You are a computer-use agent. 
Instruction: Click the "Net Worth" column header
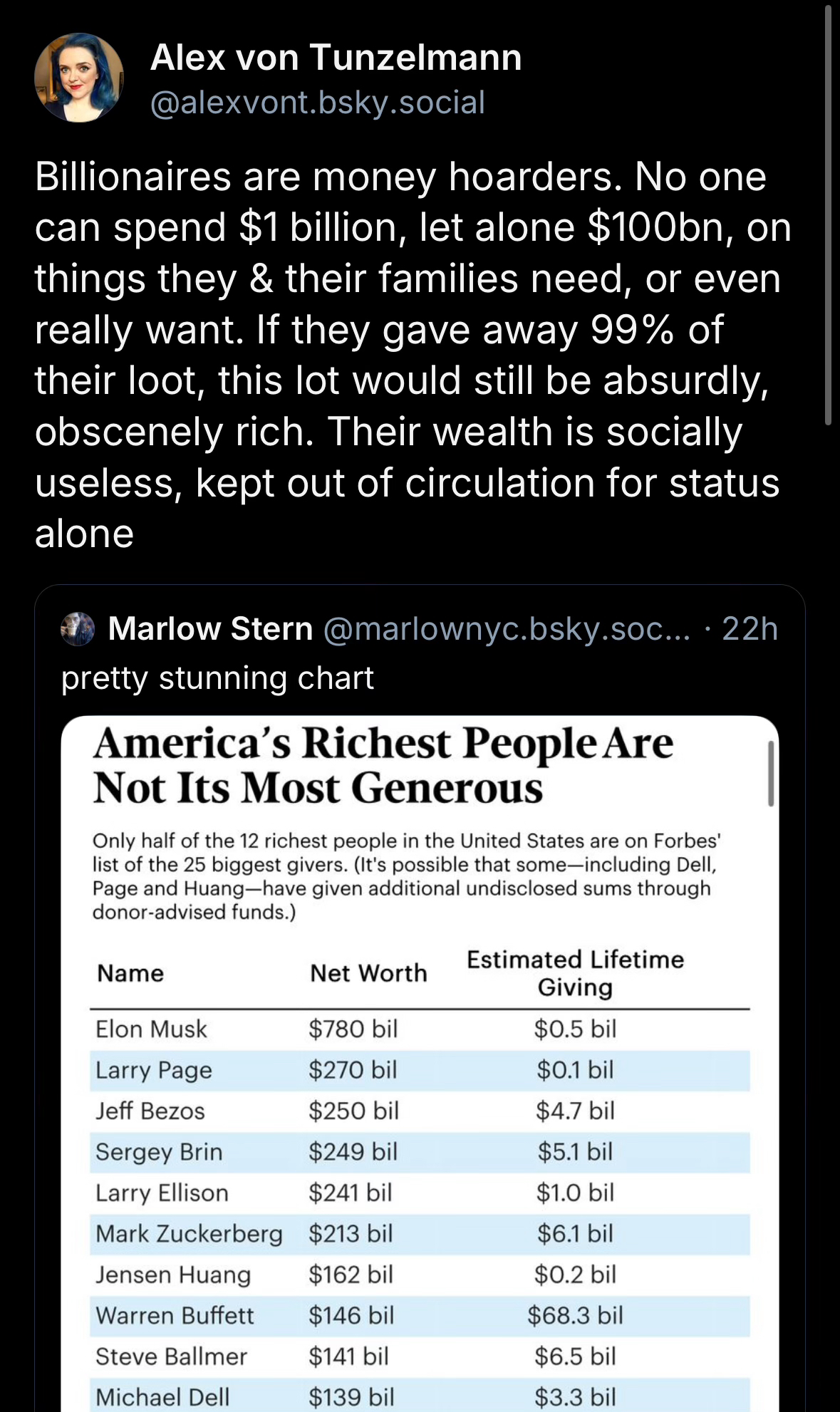pos(368,973)
